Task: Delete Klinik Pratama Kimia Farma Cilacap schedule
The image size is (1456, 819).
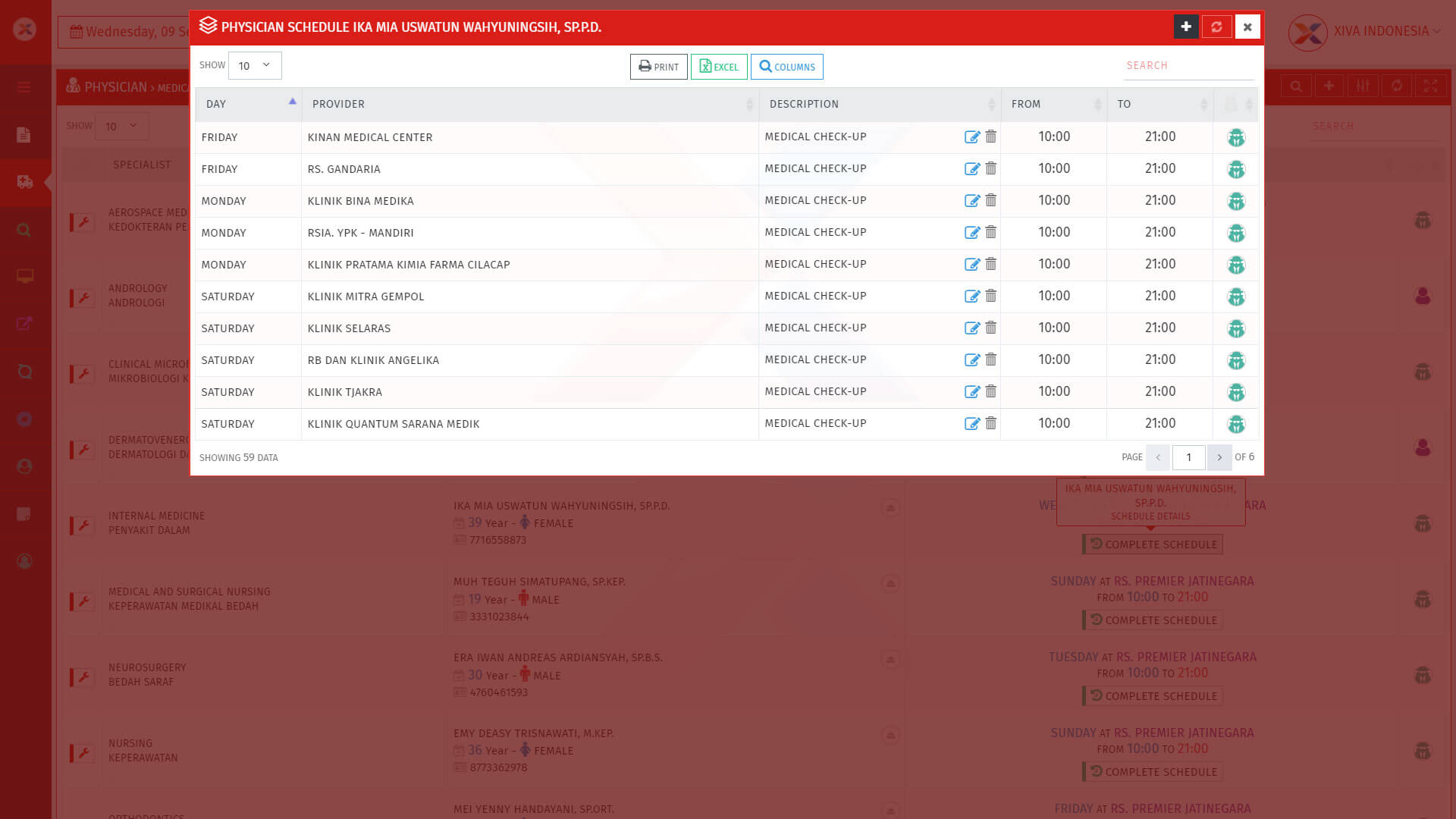Action: [x=990, y=264]
